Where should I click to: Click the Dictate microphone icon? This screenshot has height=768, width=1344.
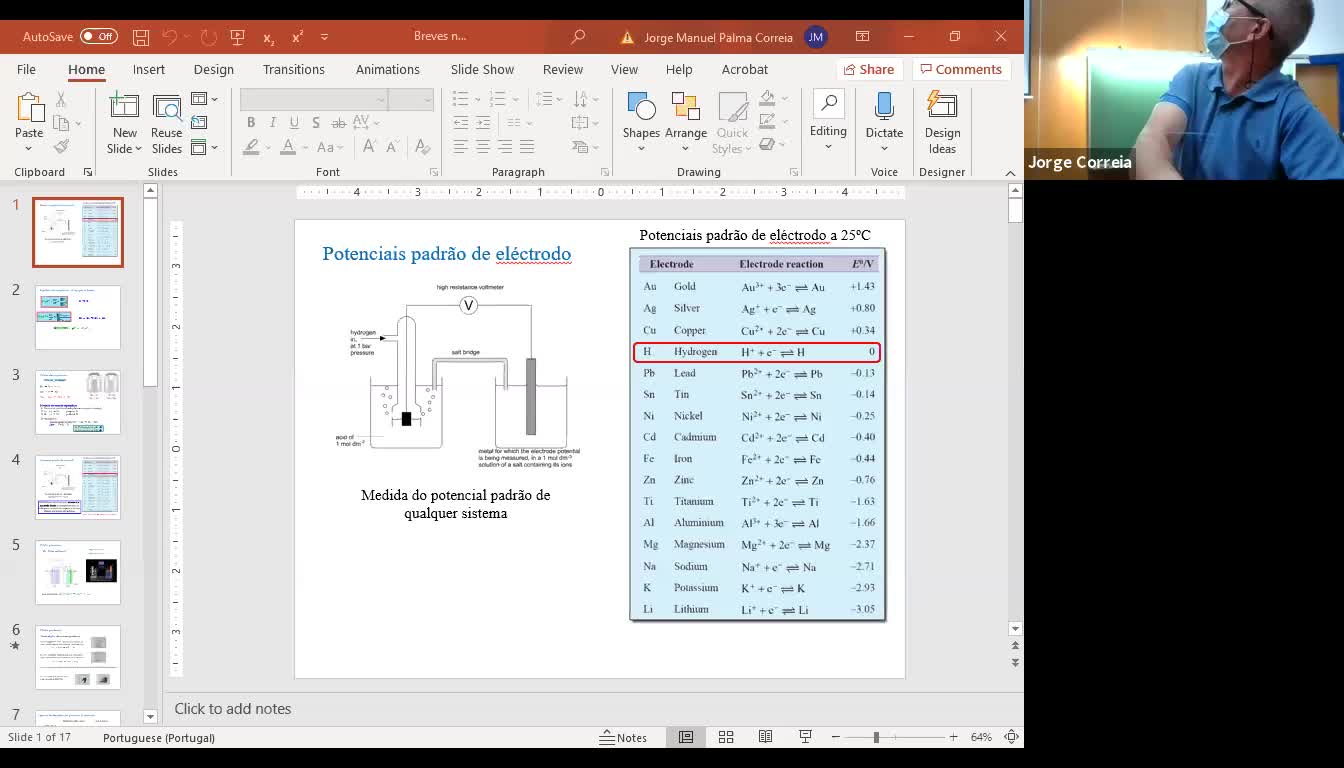(x=884, y=108)
